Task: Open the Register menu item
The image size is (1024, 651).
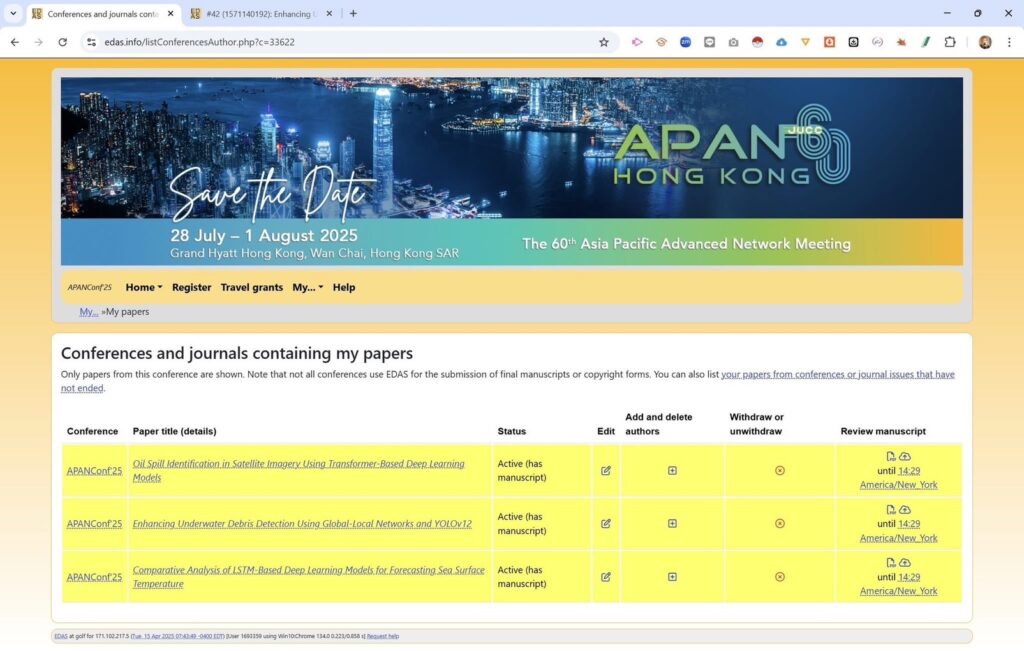Action: coord(191,287)
